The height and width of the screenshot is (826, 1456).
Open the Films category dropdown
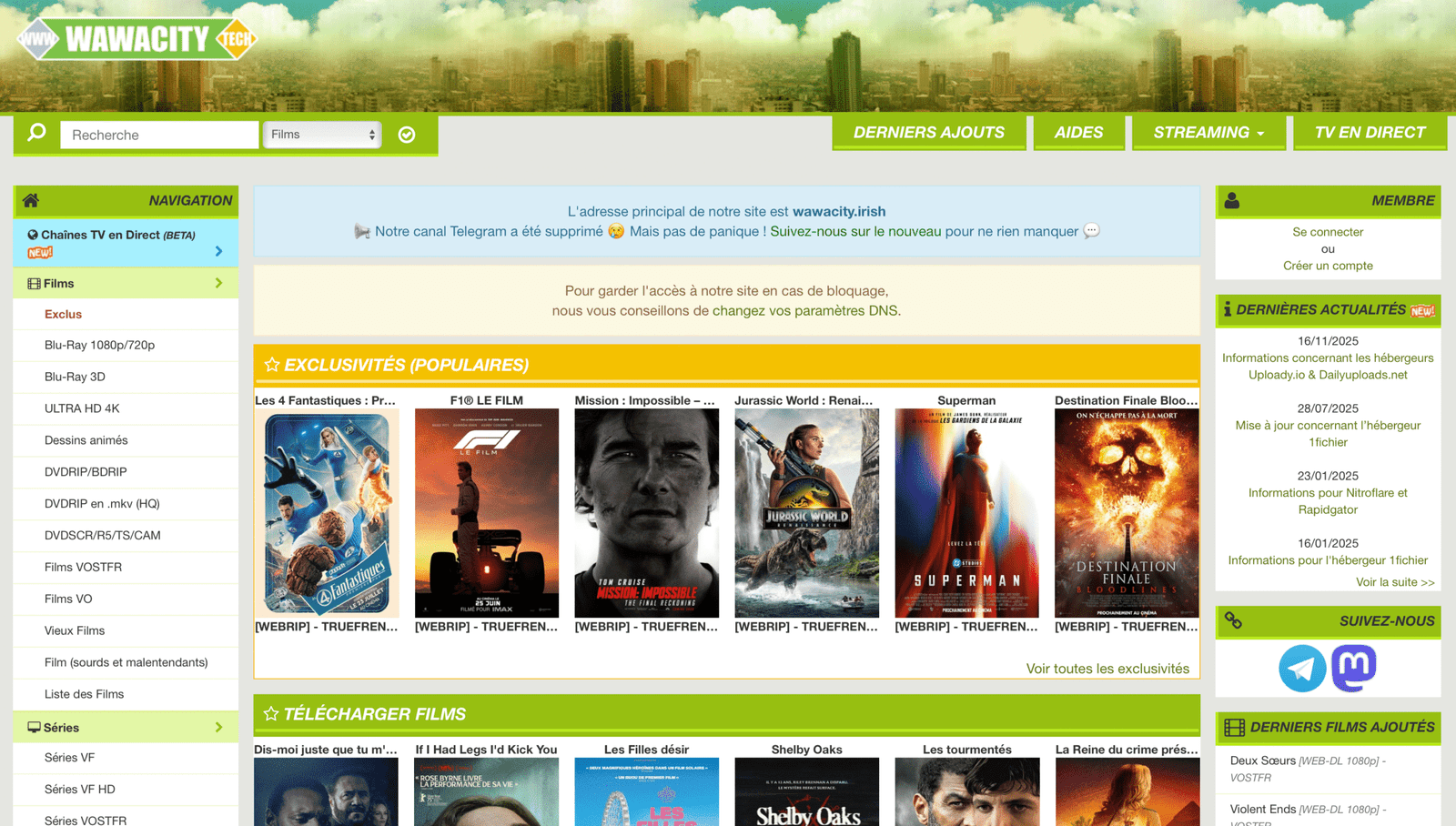[322, 135]
